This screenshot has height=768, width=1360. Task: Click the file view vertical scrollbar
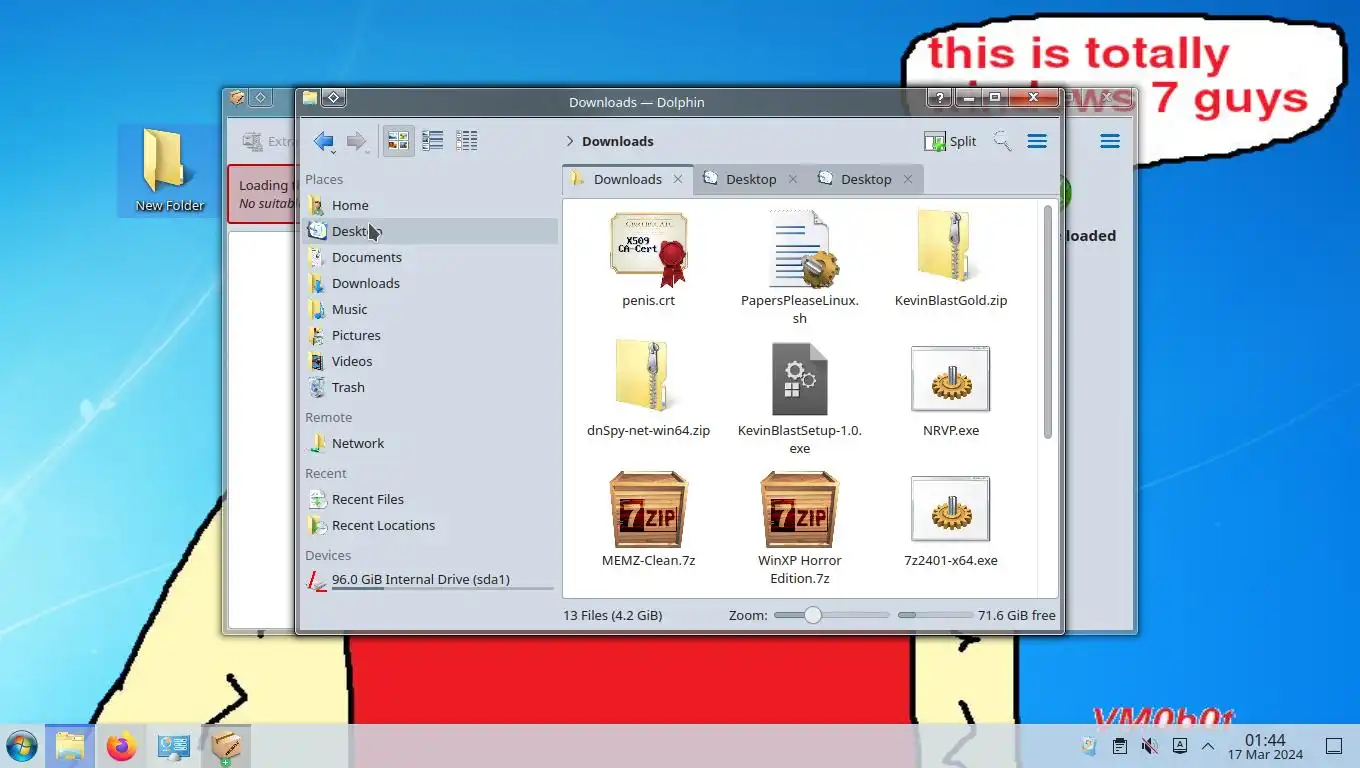pos(1048,322)
